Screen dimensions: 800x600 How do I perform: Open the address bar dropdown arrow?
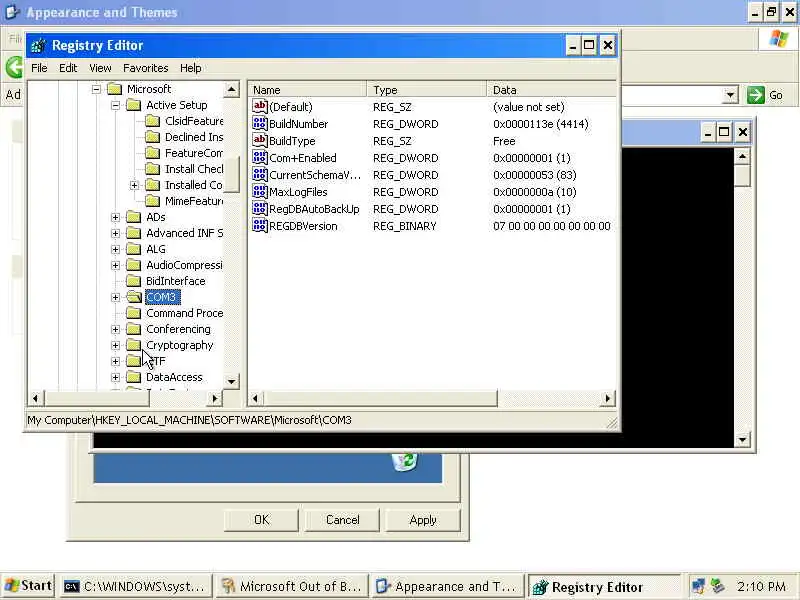(730, 95)
